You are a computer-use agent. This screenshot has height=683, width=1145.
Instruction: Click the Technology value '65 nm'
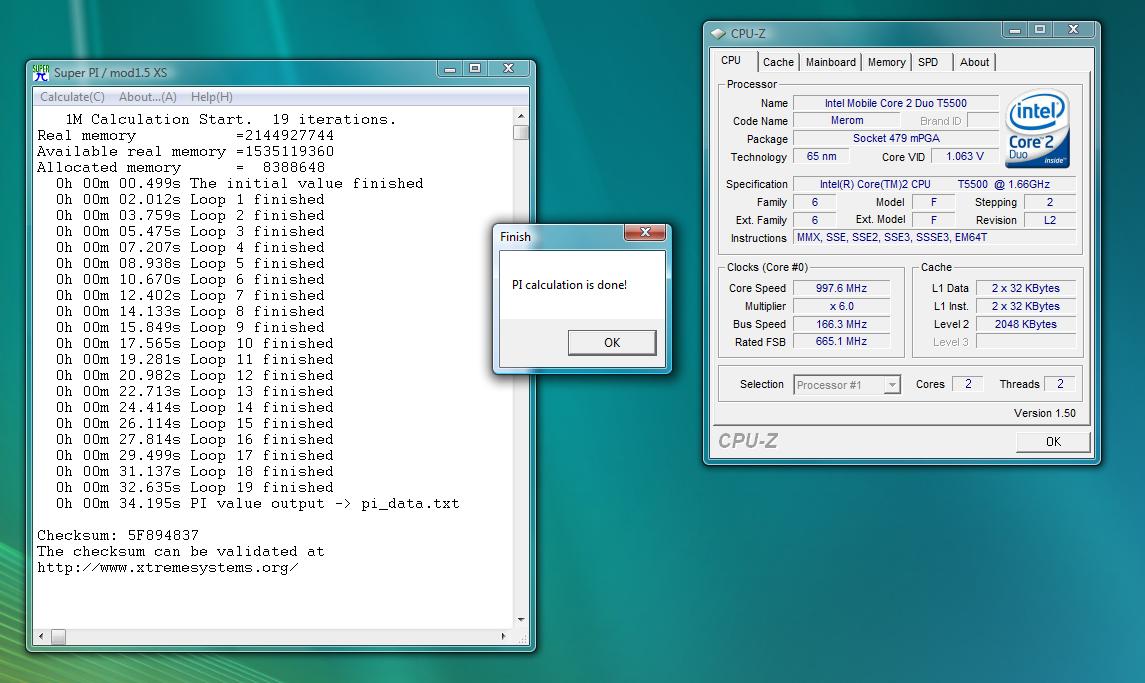coord(822,156)
